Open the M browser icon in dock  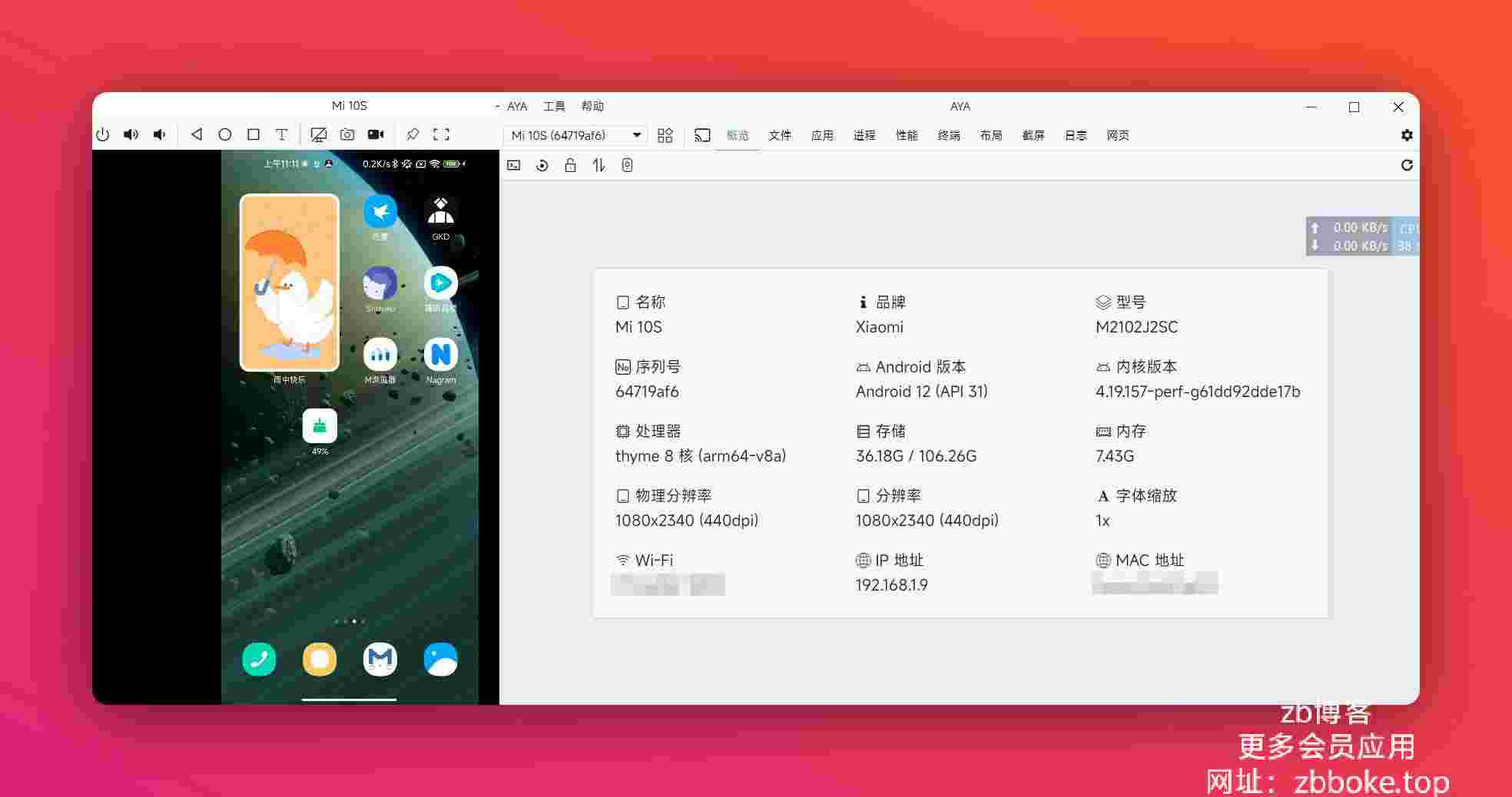[380, 659]
